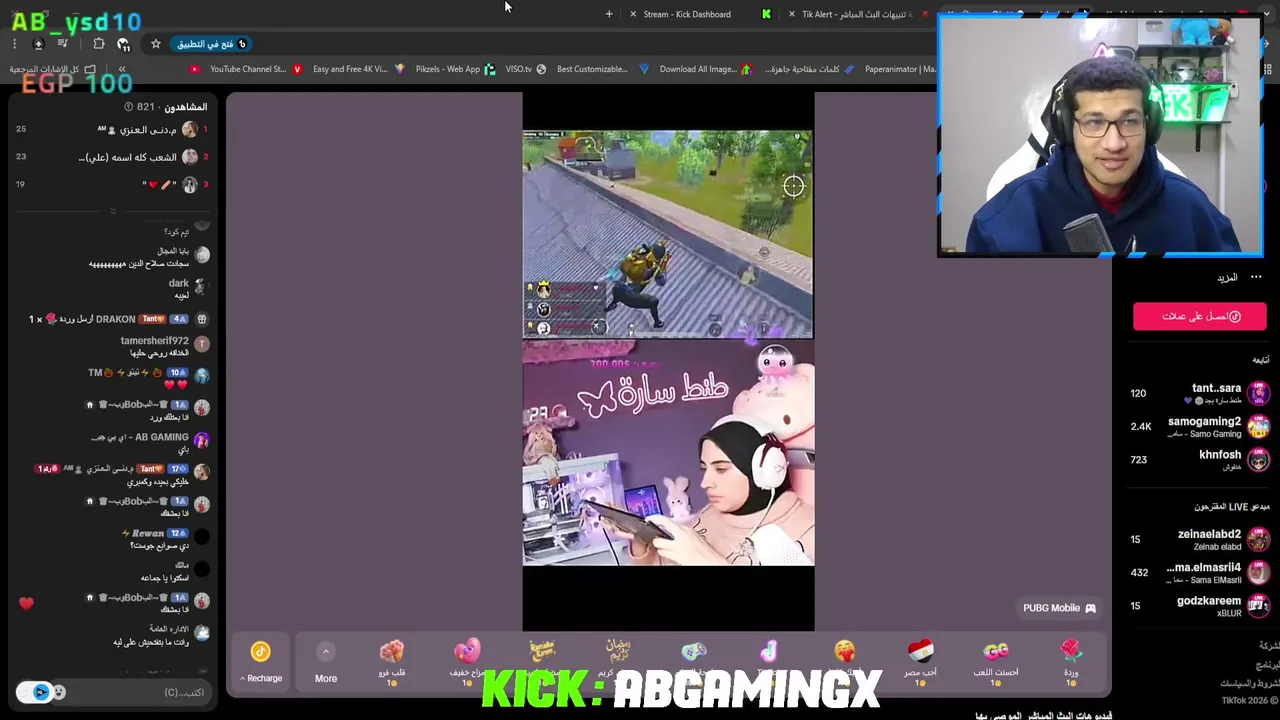Click Rewan chat username
1280x720 pixels.
tap(147, 533)
